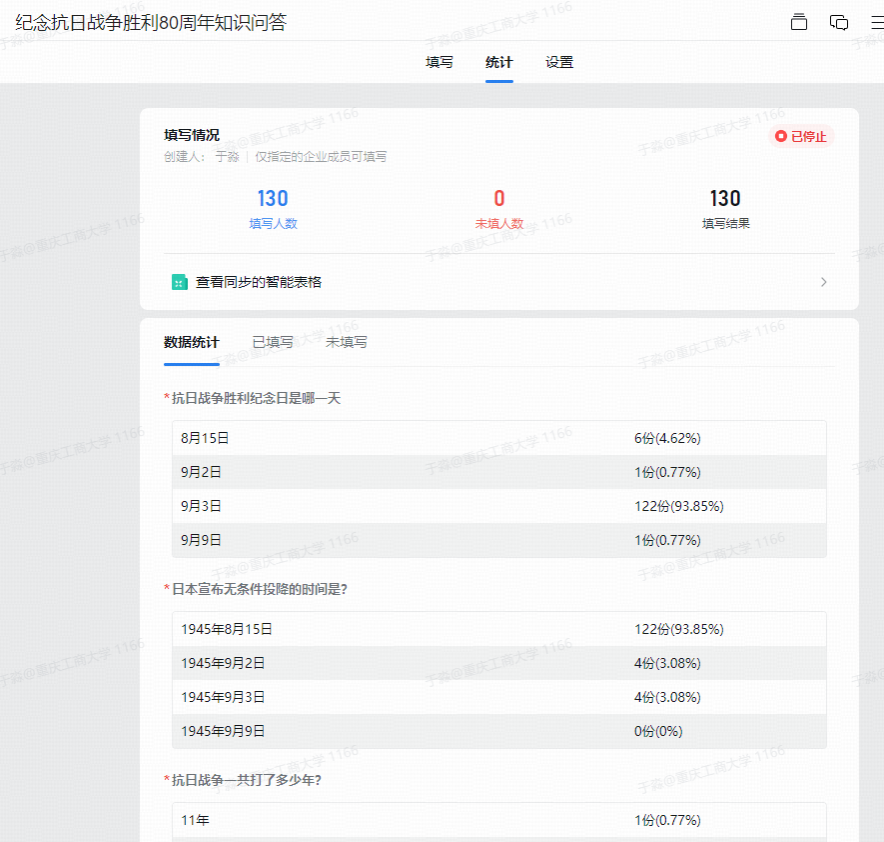Open the 设置 tab

[x=559, y=61]
